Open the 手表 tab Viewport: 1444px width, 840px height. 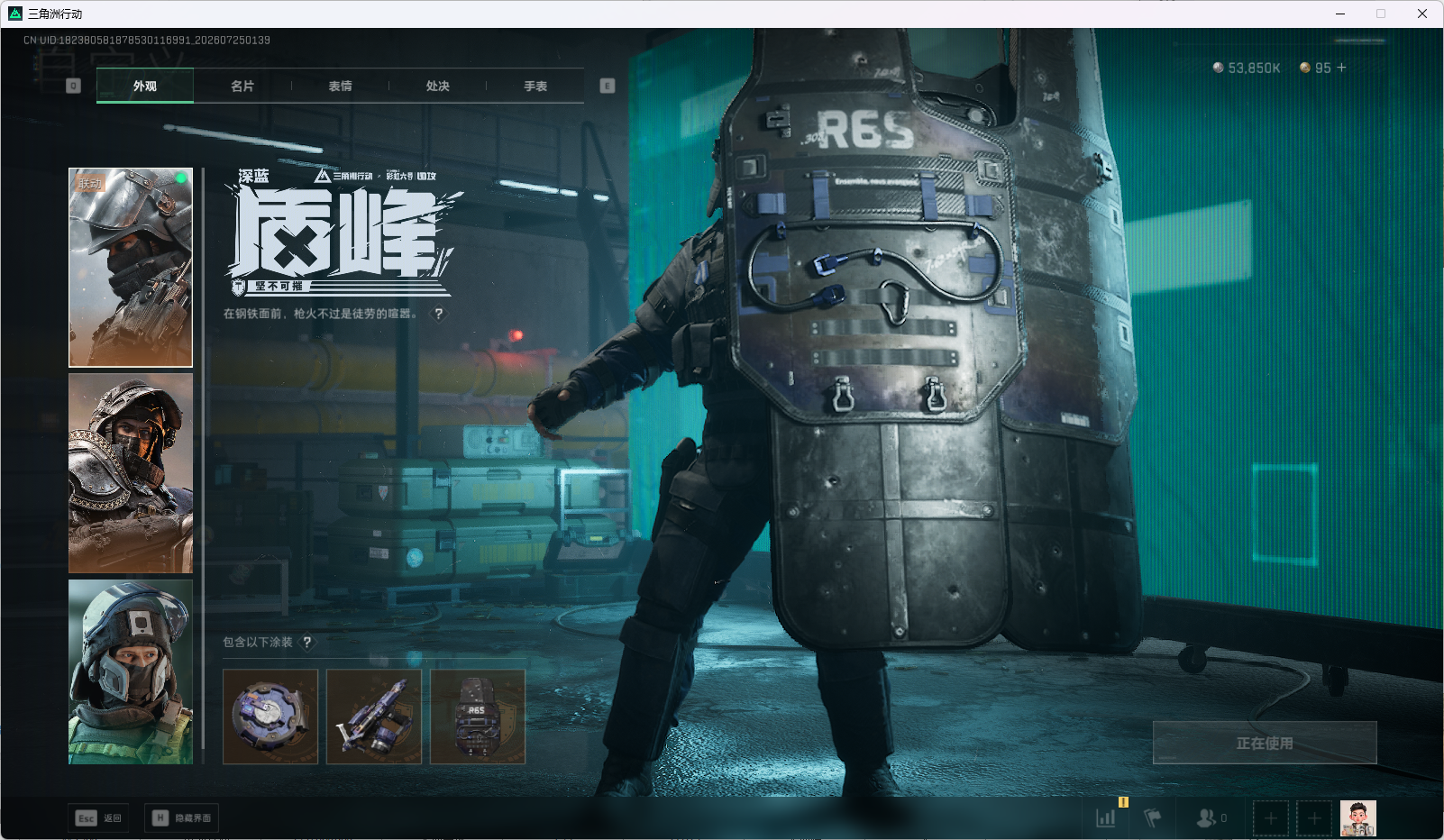pos(535,86)
